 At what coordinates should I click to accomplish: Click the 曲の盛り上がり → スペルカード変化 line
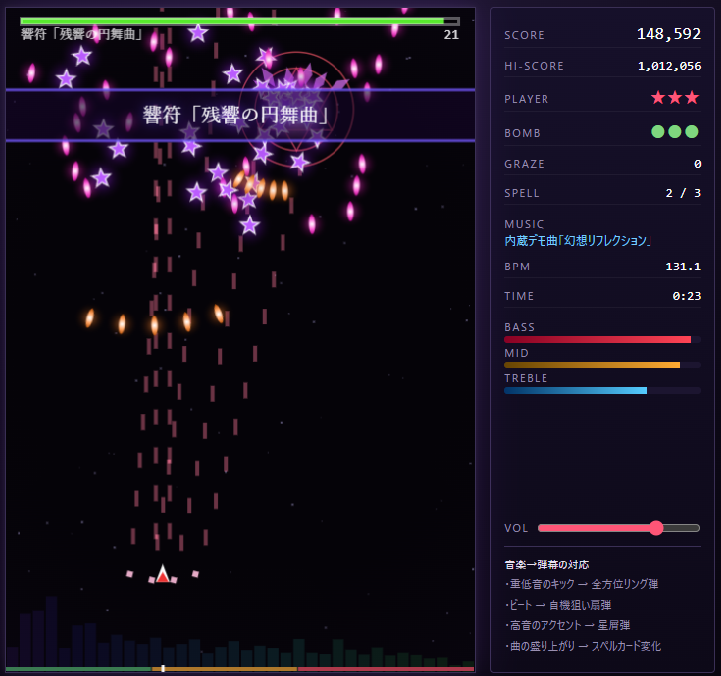(583, 646)
